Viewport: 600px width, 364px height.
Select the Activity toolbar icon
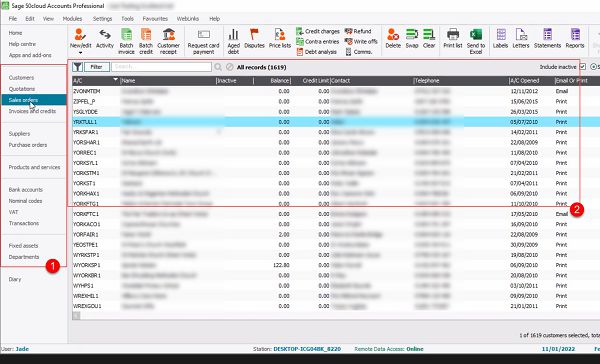(x=104, y=34)
